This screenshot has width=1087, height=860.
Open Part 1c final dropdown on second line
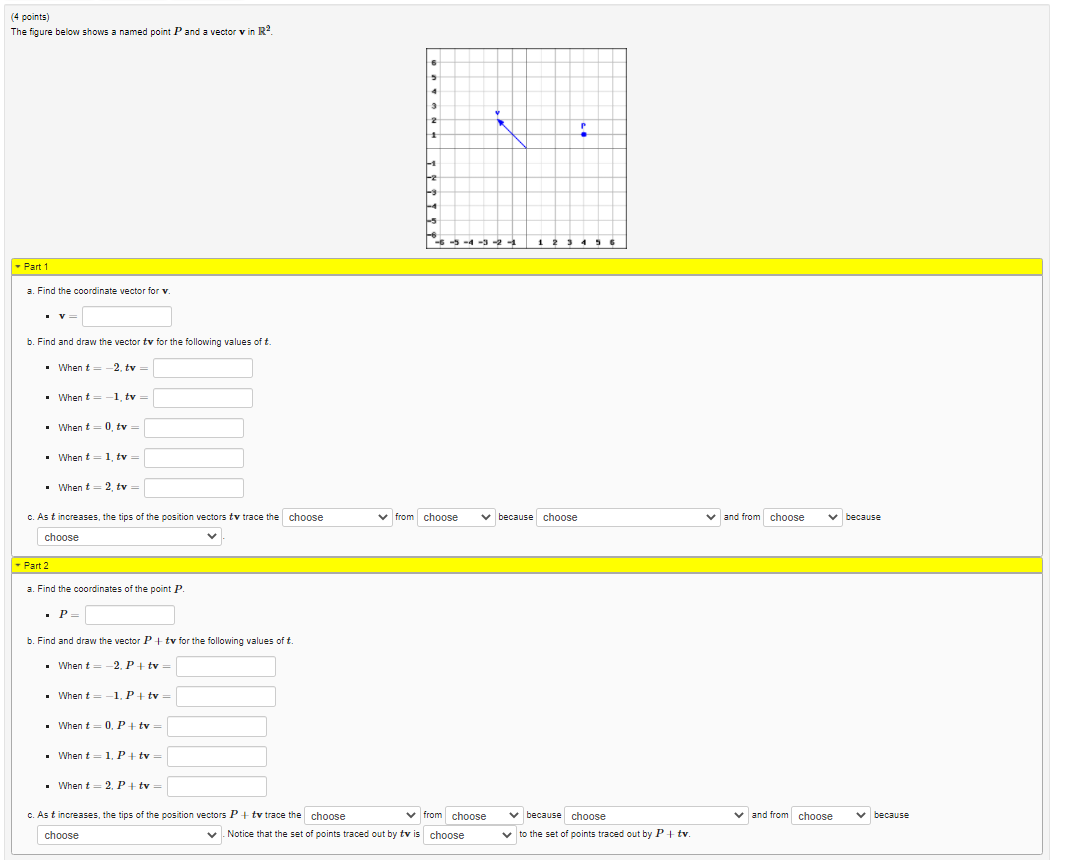[130, 537]
